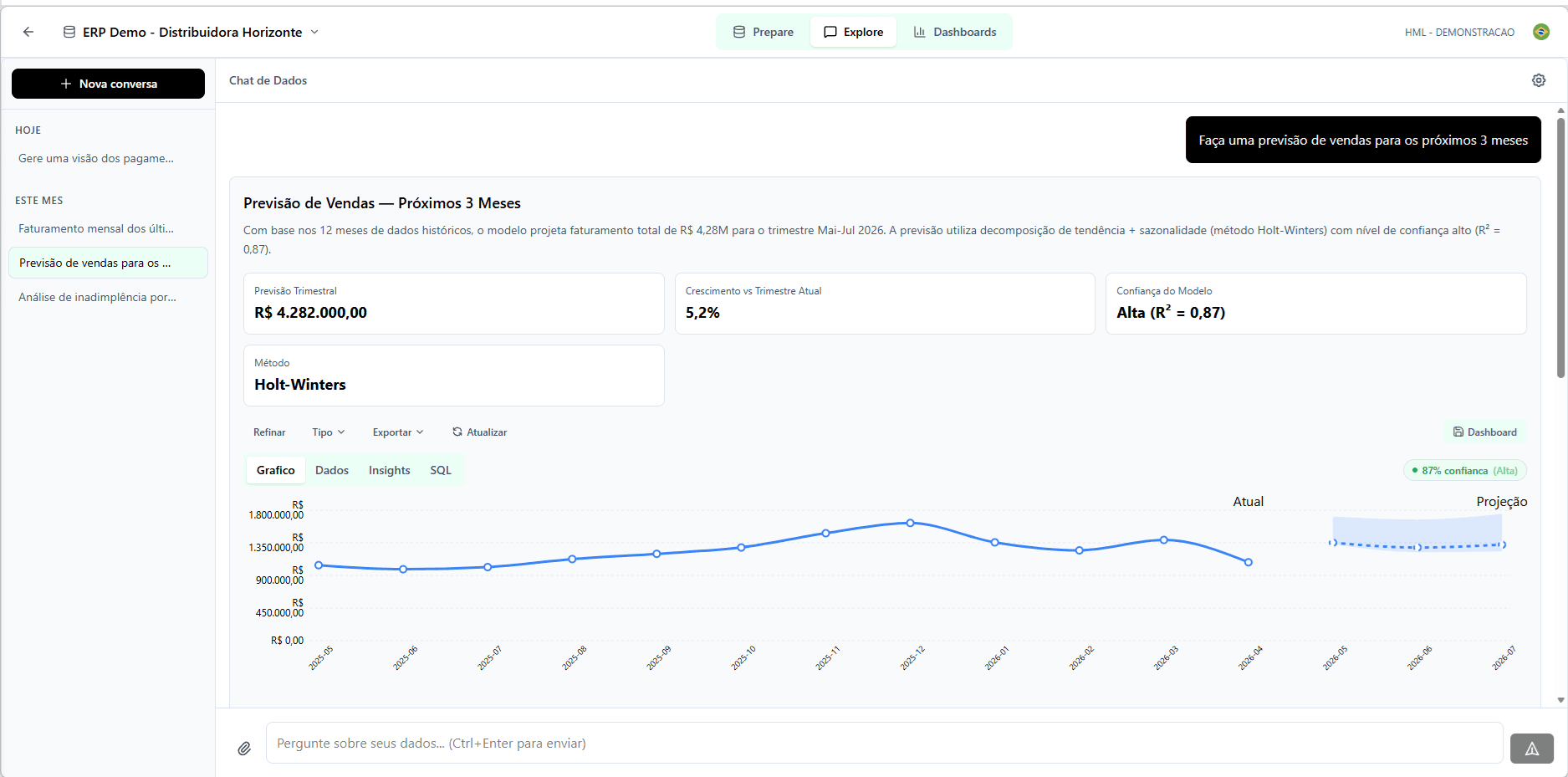This screenshot has width=1568, height=777.
Task: Open the Exportar dropdown
Action: click(397, 432)
